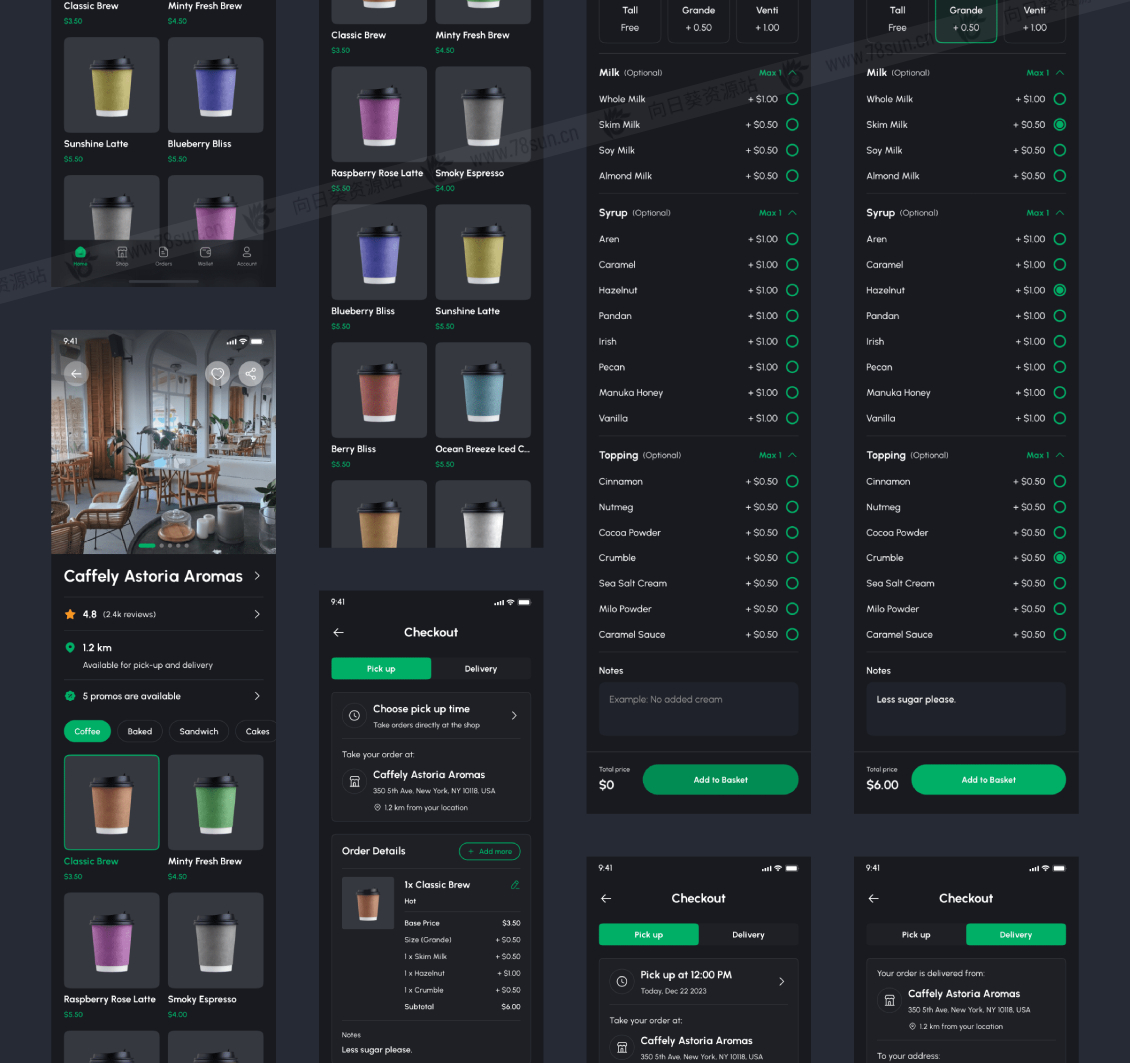Click the carousel page dots on cafe photo

(x=164, y=545)
